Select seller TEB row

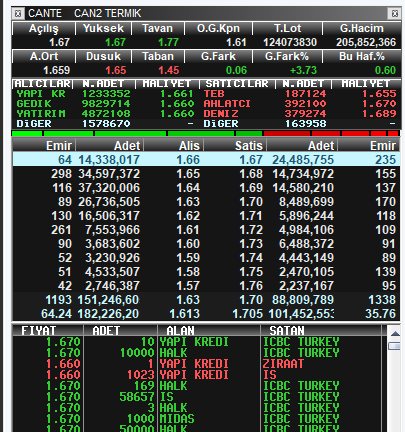(300, 94)
